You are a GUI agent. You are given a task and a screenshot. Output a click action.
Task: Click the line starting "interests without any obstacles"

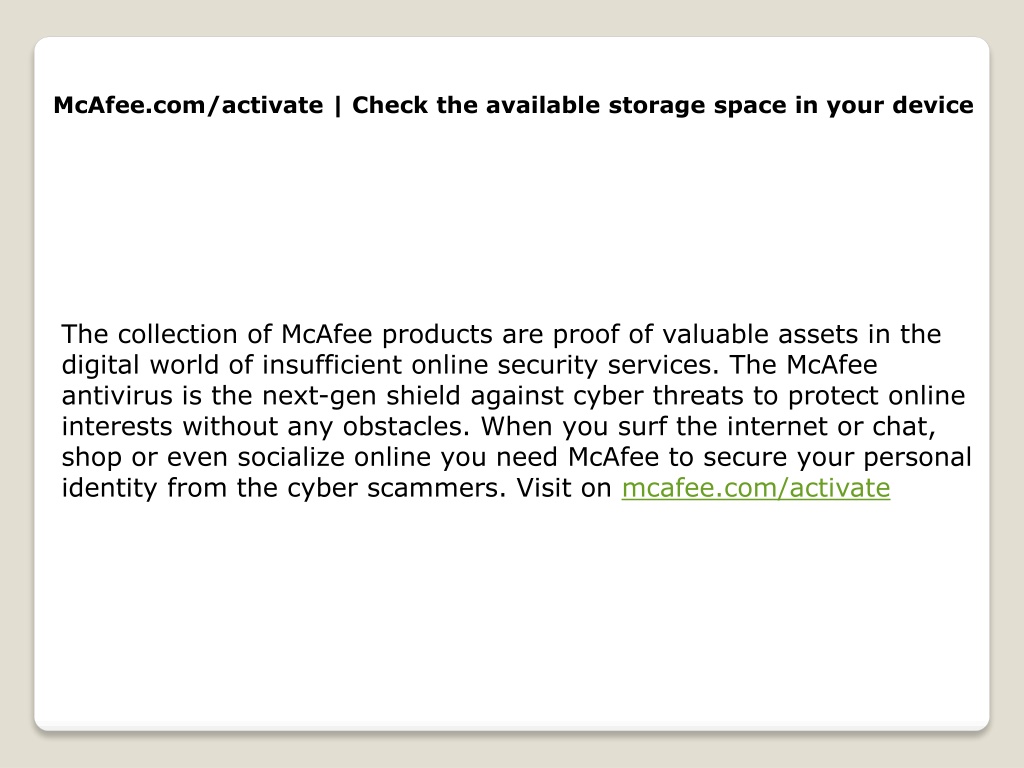[499, 426]
